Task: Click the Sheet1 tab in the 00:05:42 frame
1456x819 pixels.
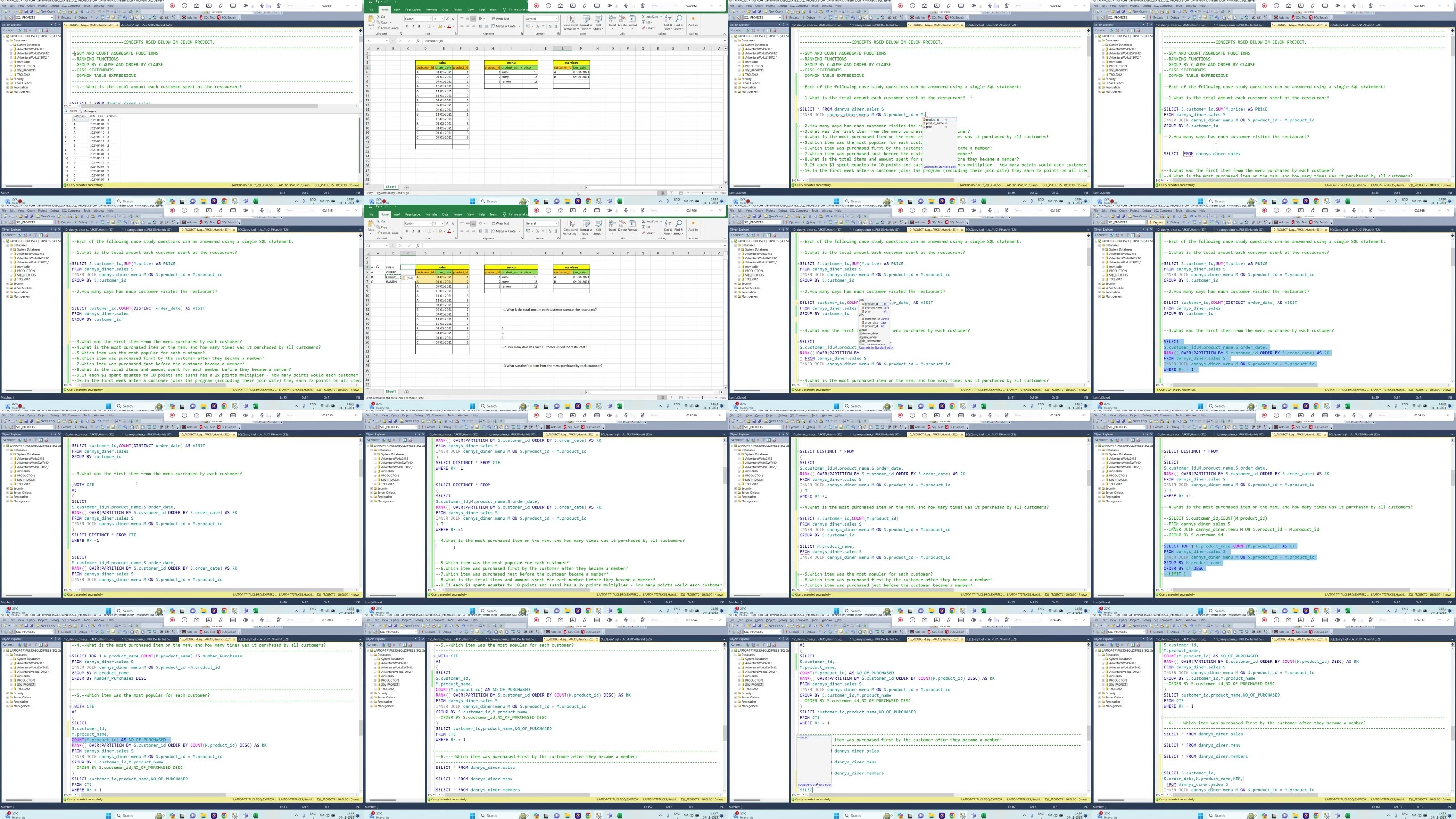Action: [x=390, y=187]
